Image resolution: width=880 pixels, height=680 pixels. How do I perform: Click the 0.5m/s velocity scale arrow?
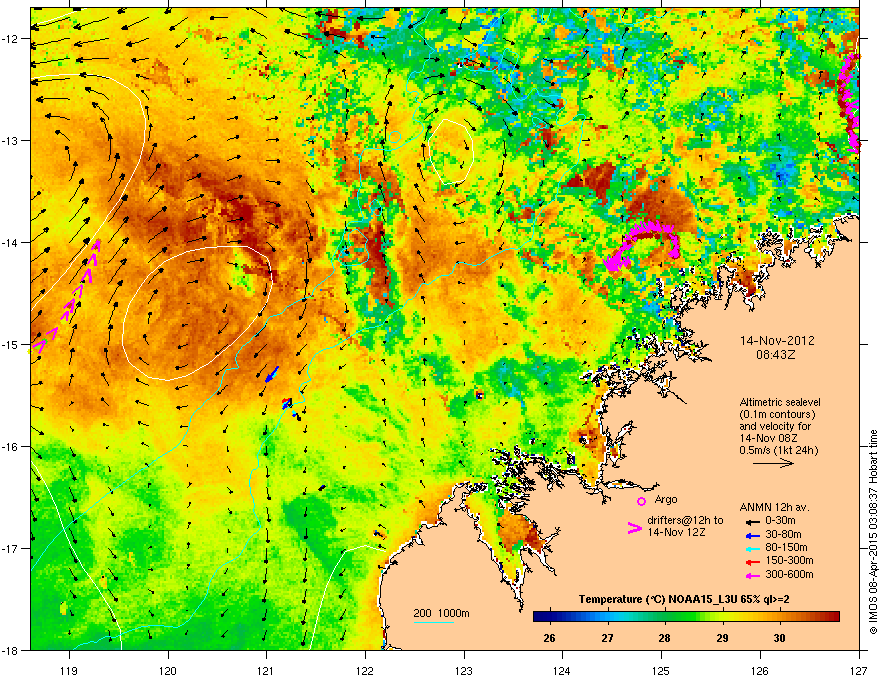tap(773, 463)
